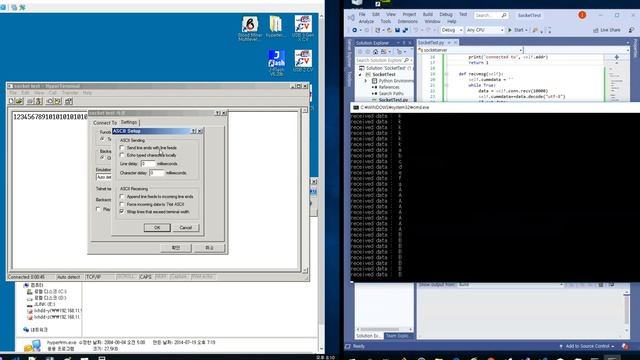Viewport: 640px width, 360px height.
Task: Click the Visual Studio logo icon
Action: click(x=351, y=18)
